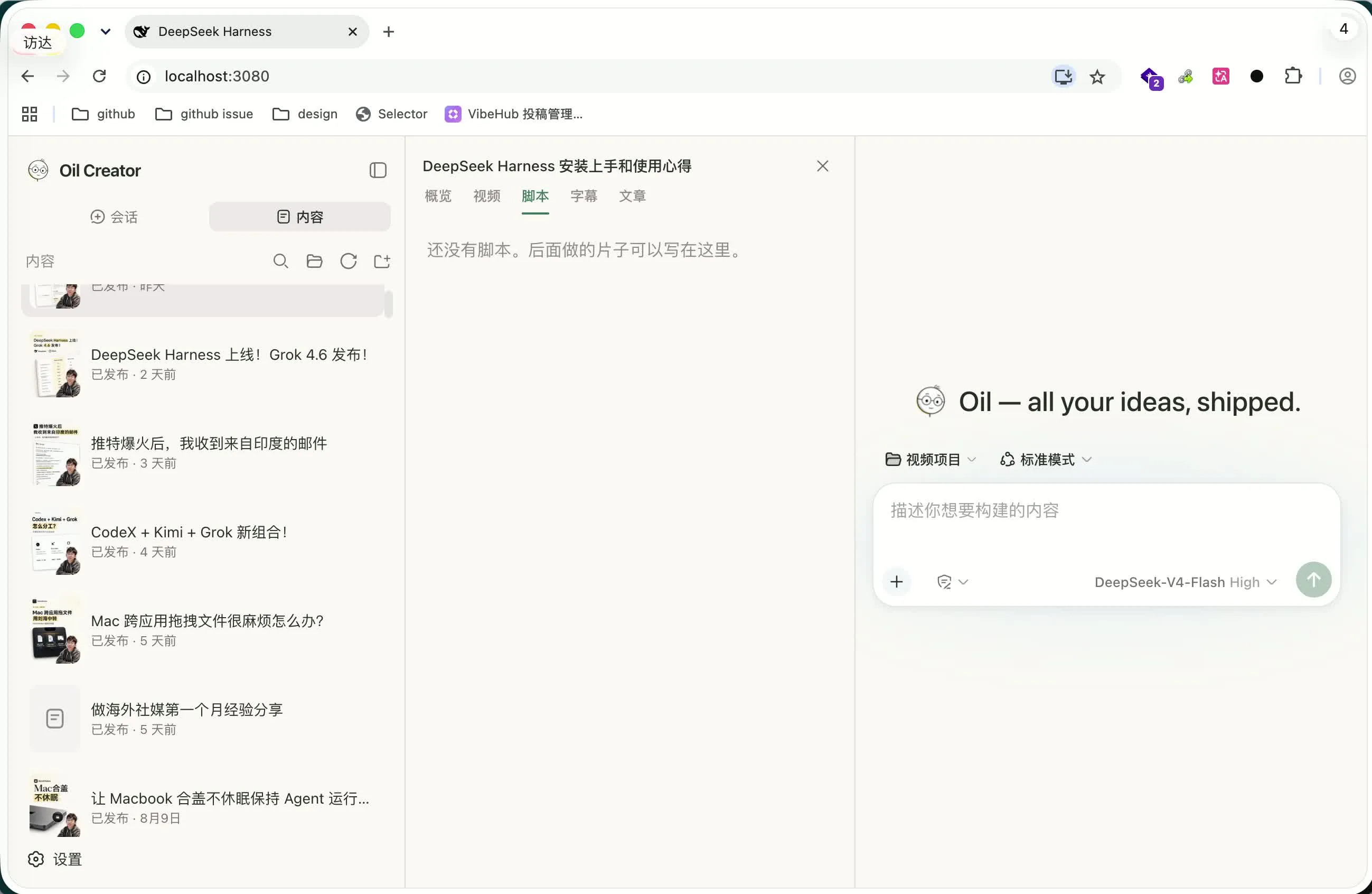Image resolution: width=1372 pixels, height=894 pixels.
Task: Go back in browser history
Action: tap(27, 76)
